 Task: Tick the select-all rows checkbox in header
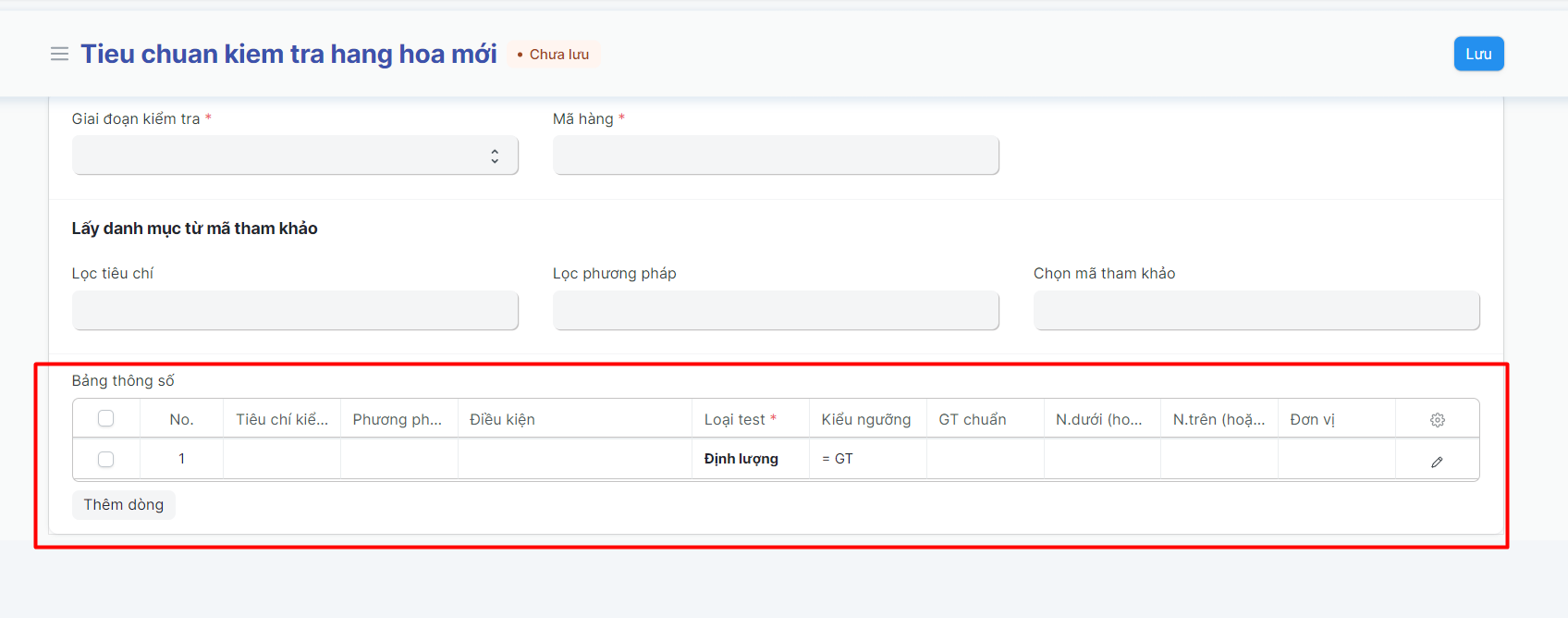(106, 419)
